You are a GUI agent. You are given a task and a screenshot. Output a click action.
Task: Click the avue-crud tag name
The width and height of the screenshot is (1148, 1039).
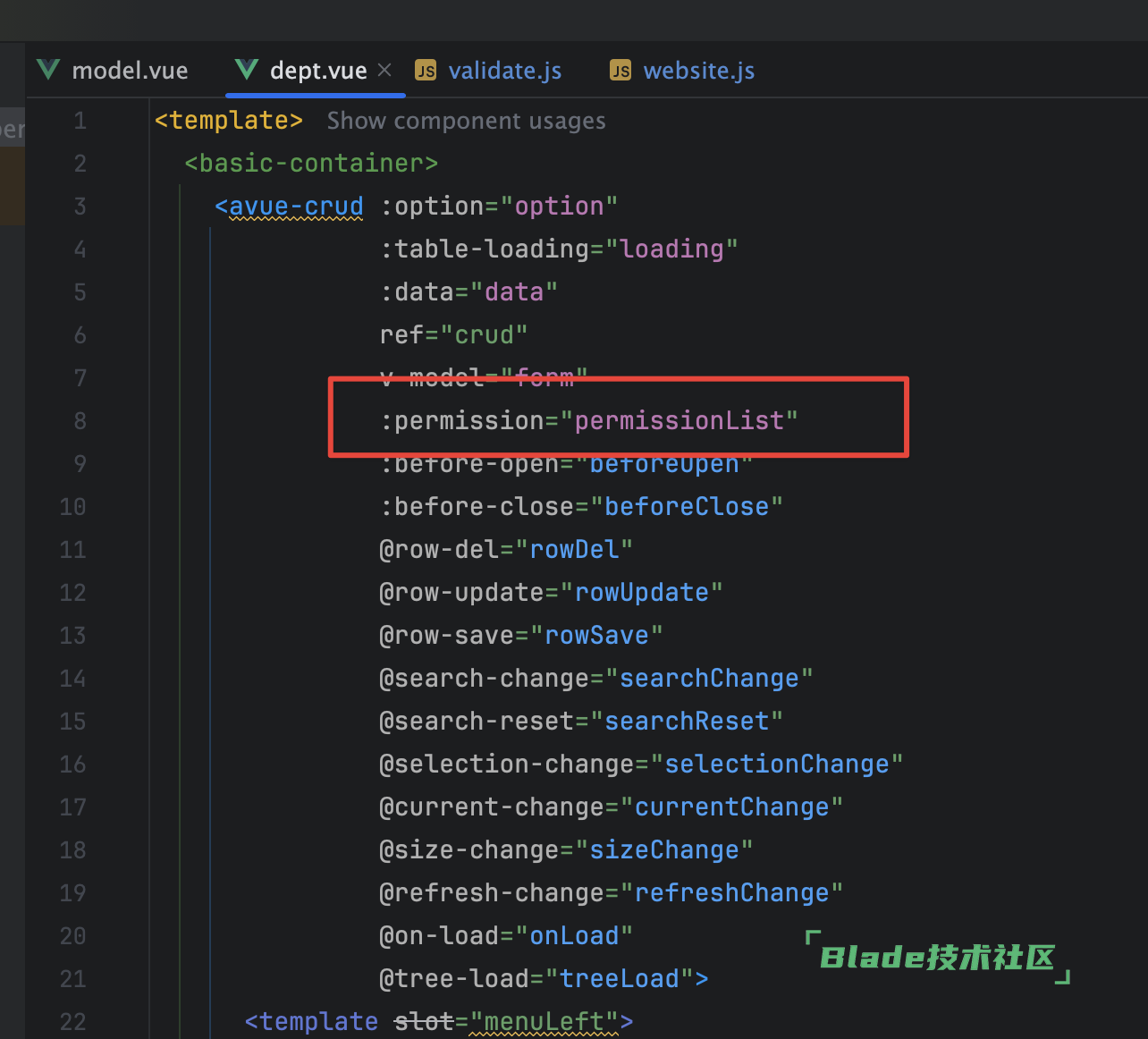(x=296, y=207)
